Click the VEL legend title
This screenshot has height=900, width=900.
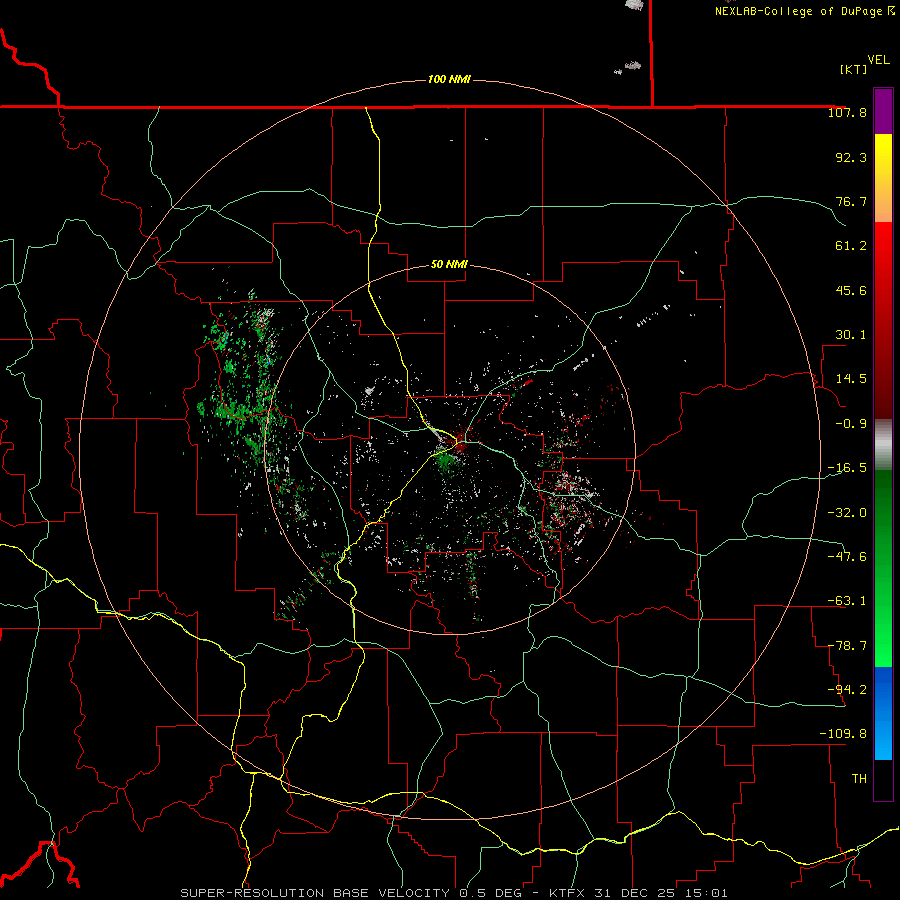[x=878, y=60]
